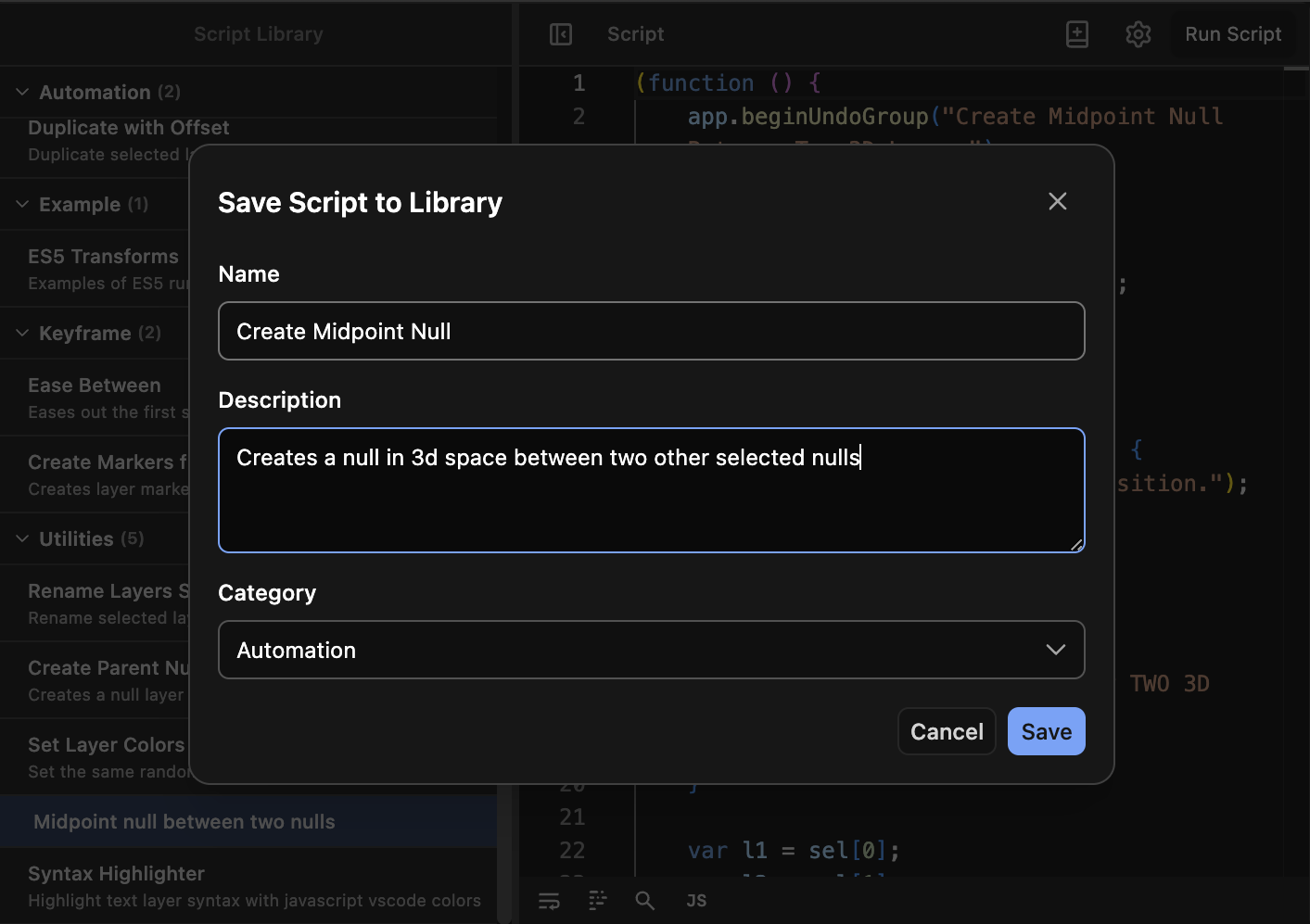Collapse the Keyframe group
The height and width of the screenshot is (924, 1310).
[x=20, y=333]
